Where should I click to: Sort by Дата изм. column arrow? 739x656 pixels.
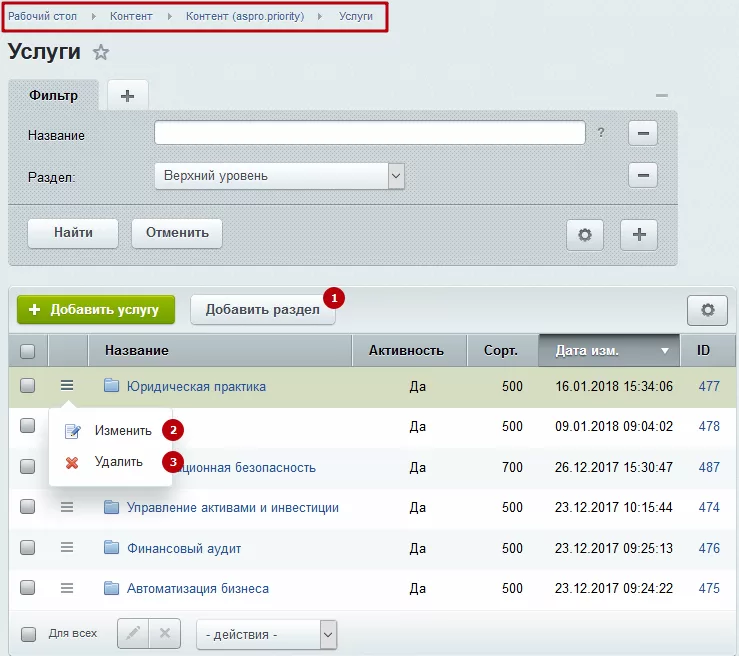coord(665,351)
